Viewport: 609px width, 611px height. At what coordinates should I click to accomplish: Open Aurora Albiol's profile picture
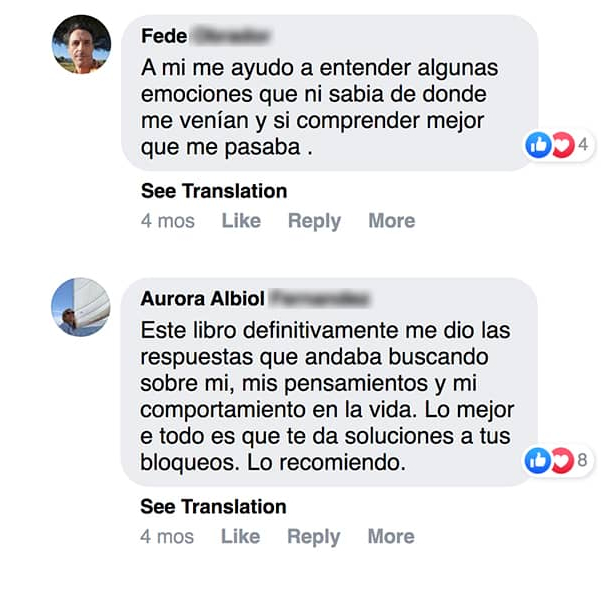pyautogui.click(x=81, y=307)
